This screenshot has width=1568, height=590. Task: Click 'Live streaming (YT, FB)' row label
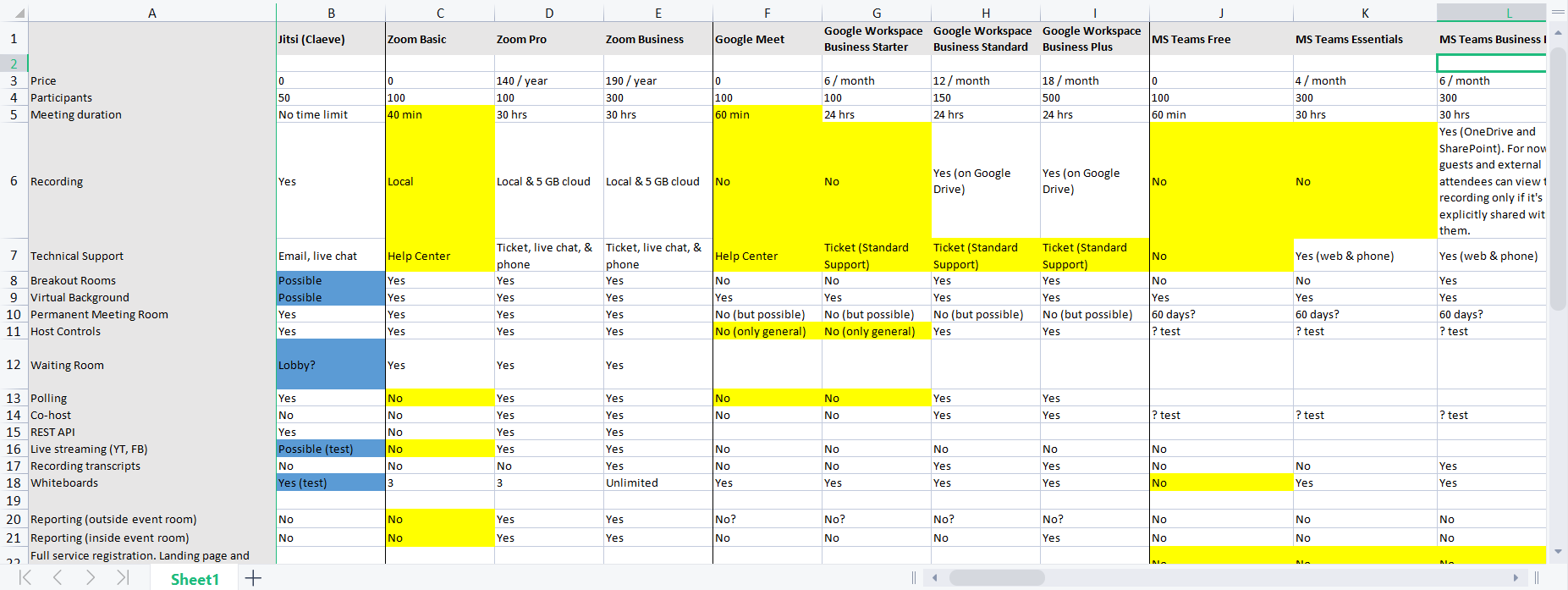[x=152, y=449]
